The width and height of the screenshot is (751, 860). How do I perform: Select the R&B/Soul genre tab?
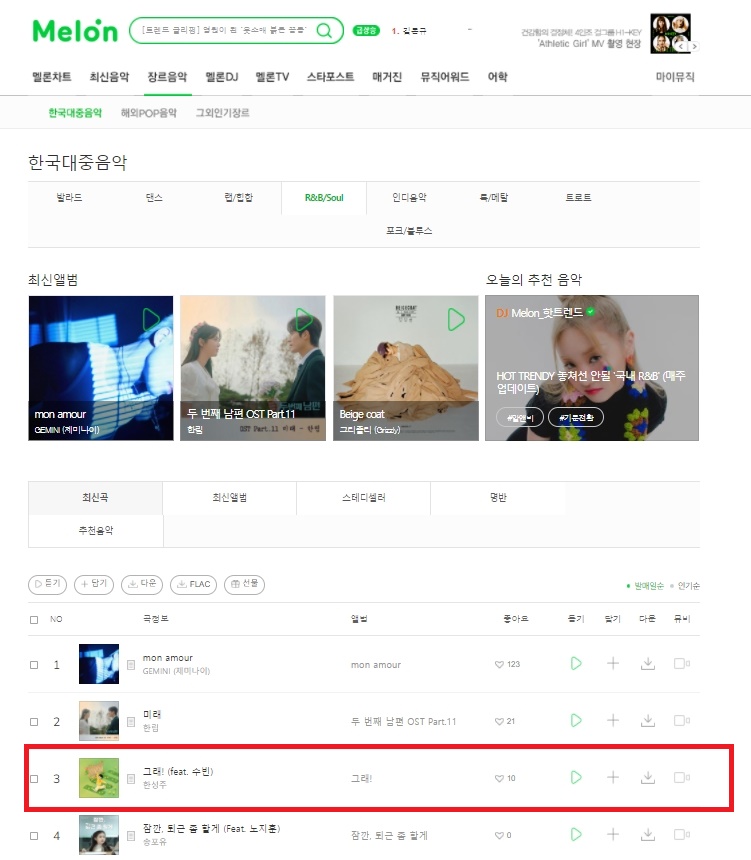324,197
